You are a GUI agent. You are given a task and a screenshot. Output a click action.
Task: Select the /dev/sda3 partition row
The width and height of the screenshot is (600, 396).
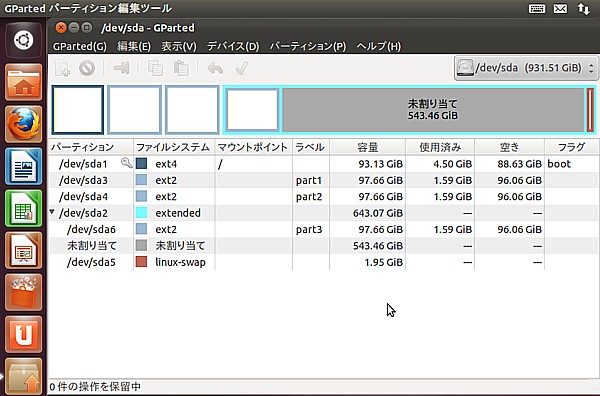(324, 180)
